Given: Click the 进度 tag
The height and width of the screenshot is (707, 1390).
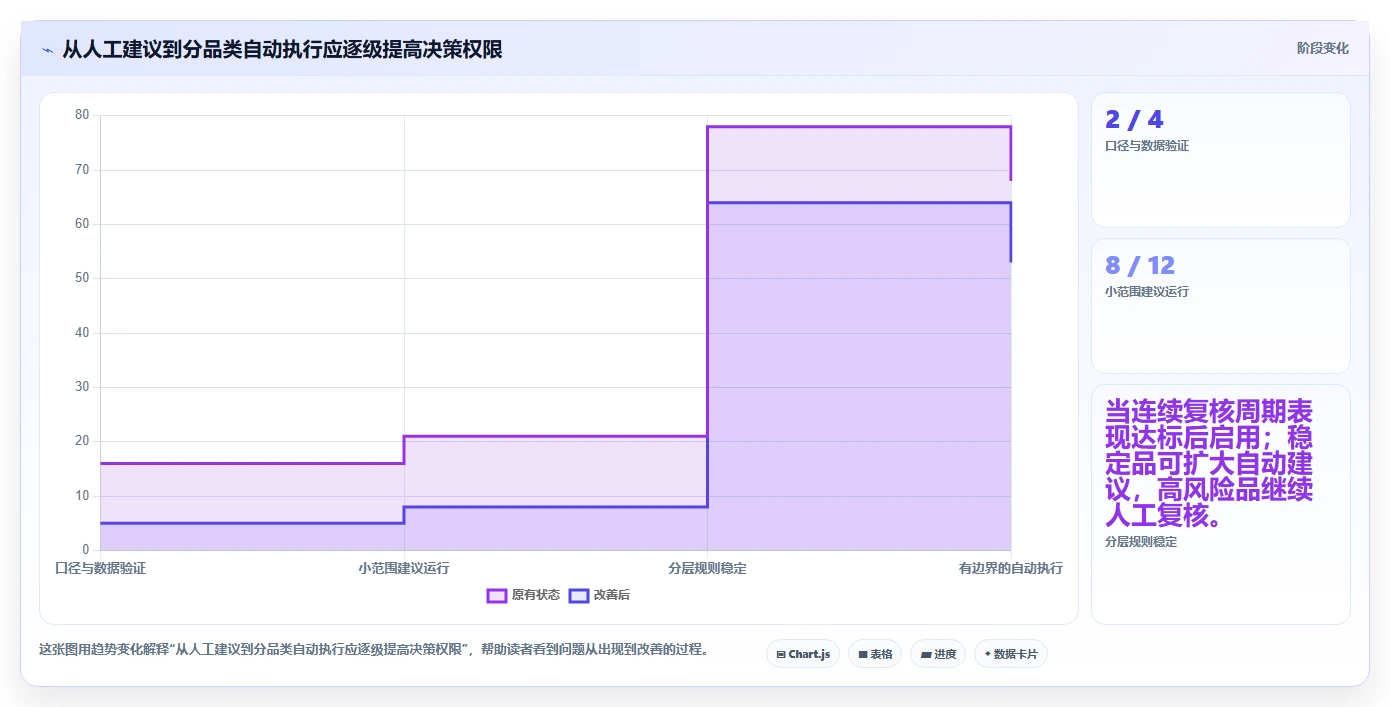Looking at the screenshot, I should [x=938, y=654].
